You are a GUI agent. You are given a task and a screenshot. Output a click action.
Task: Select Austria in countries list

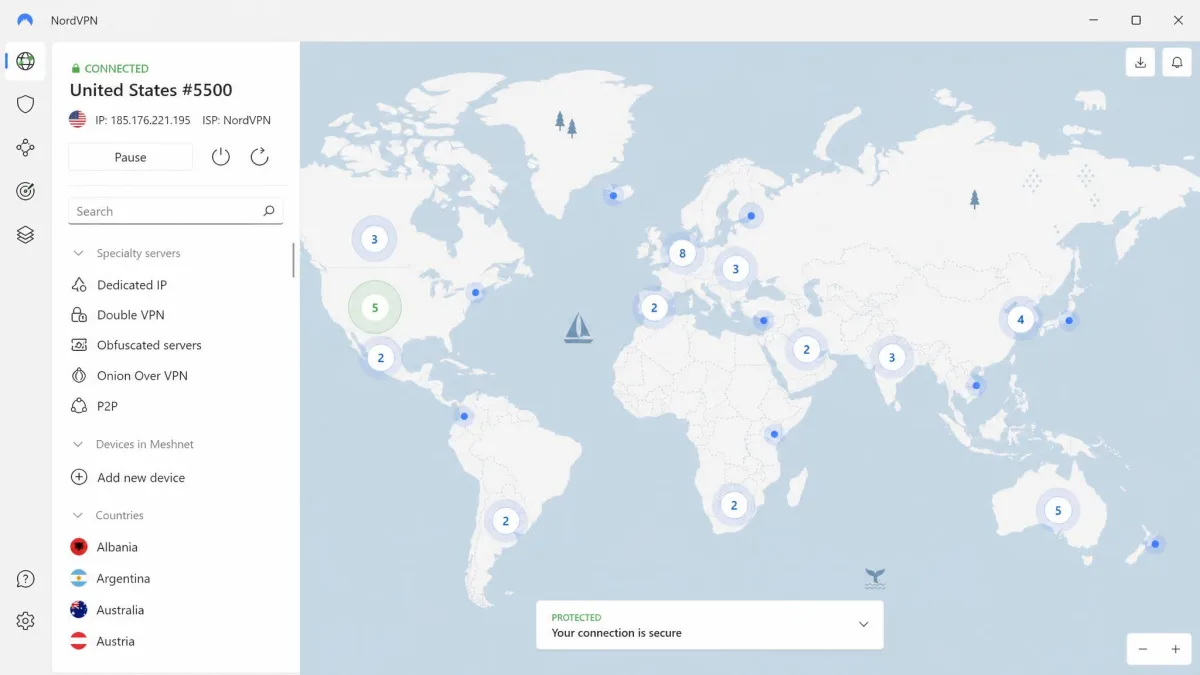(x=176, y=641)
